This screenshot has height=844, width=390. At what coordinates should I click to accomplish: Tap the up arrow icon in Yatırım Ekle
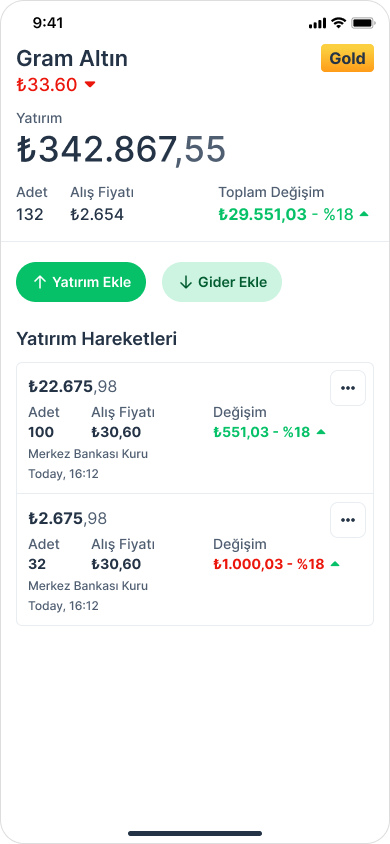pos(39,282)
